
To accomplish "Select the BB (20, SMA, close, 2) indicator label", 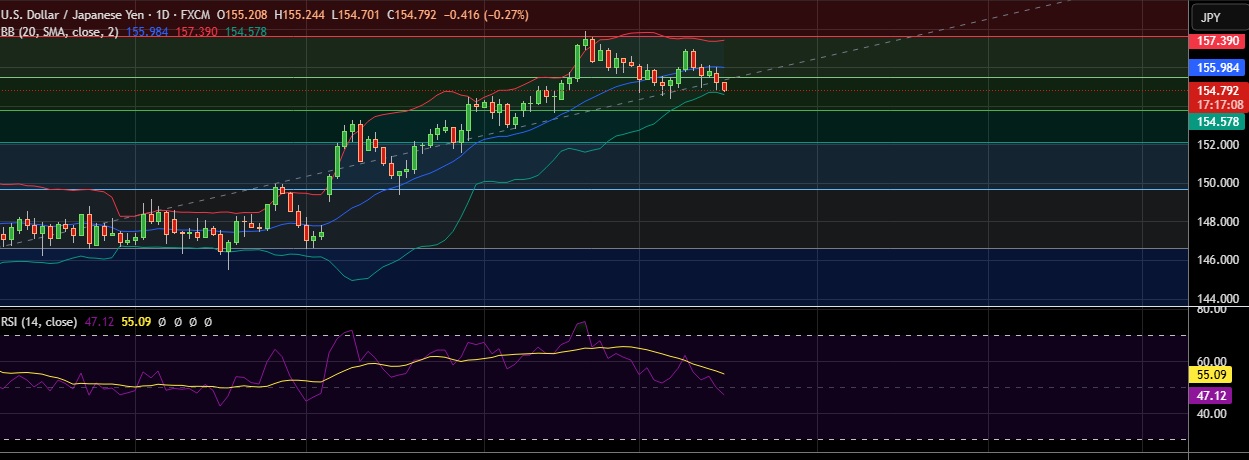I will click(x=60, y=32).
